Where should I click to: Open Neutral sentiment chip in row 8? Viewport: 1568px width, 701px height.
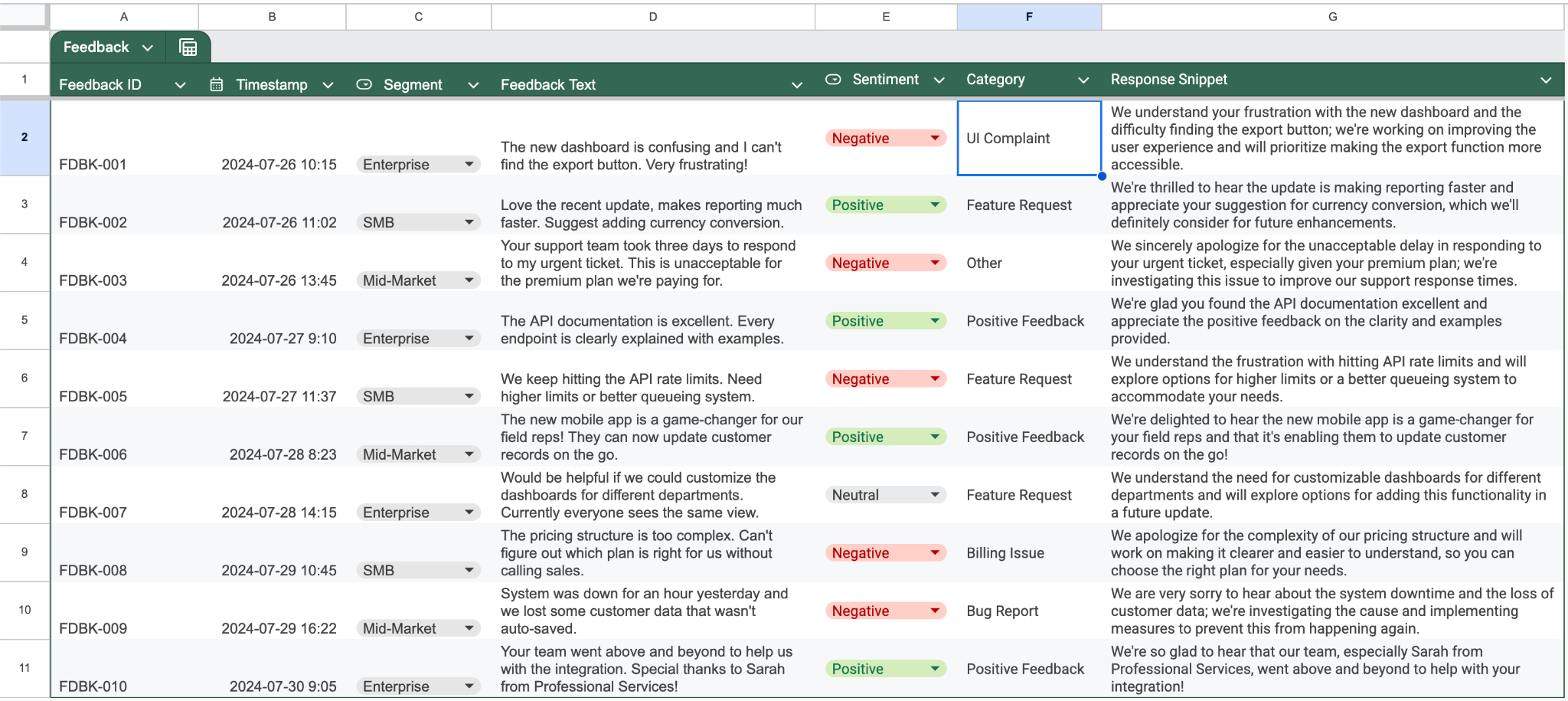click(886, 495)
